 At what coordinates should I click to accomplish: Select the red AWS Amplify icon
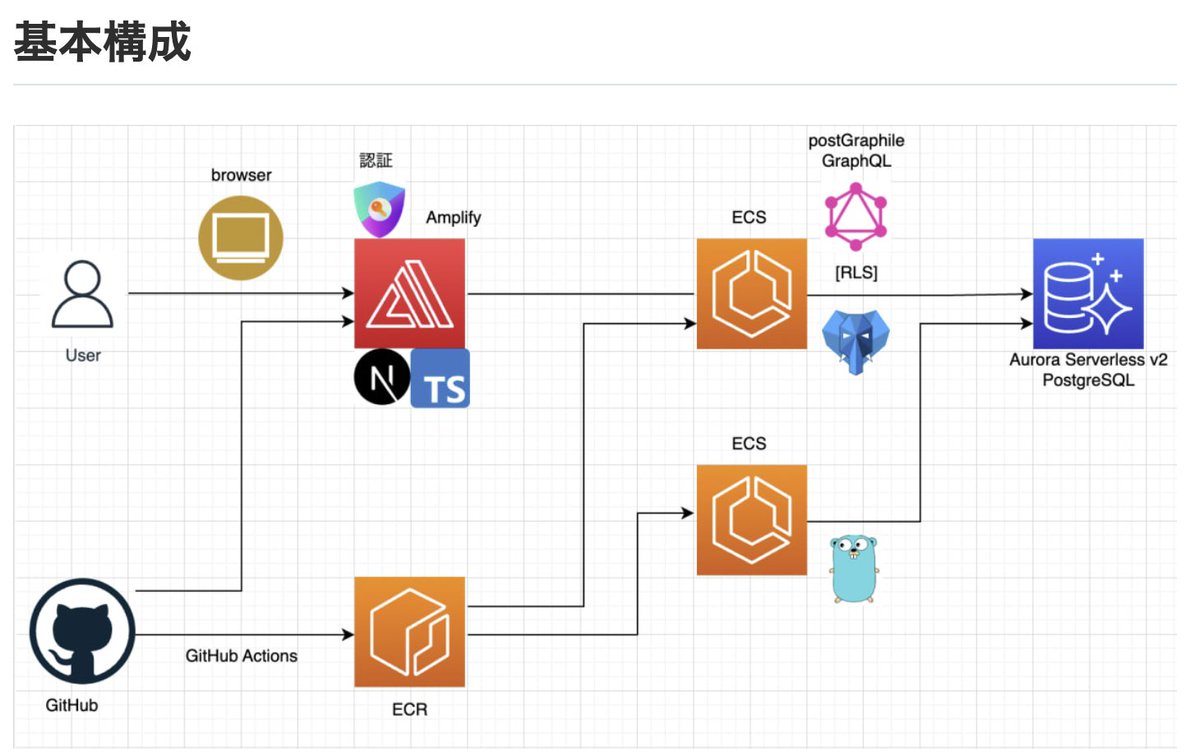410,293
